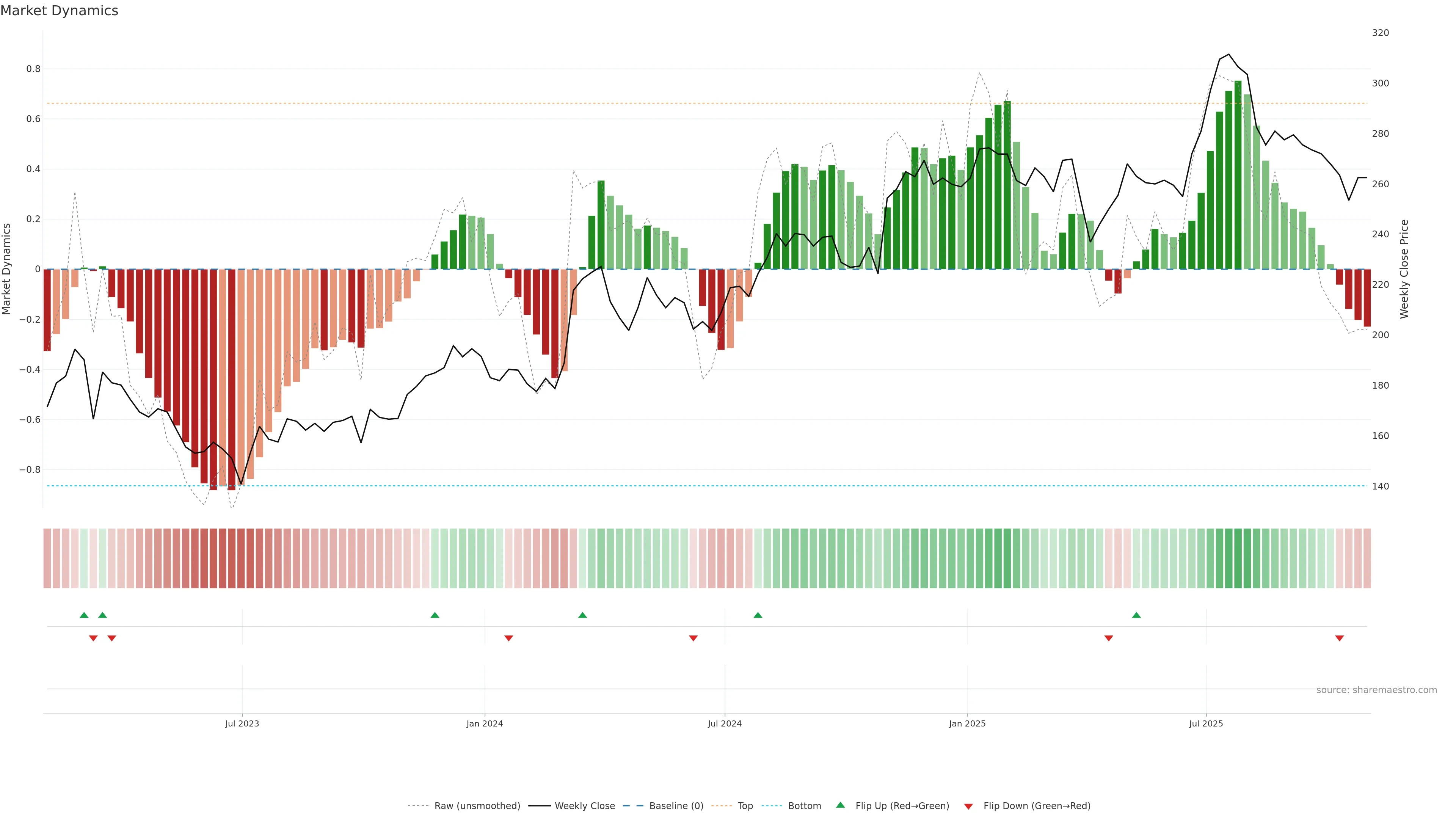Toggle the Bottom legend entry
This screenshot has height=819, width=1456.
(804, 806)
